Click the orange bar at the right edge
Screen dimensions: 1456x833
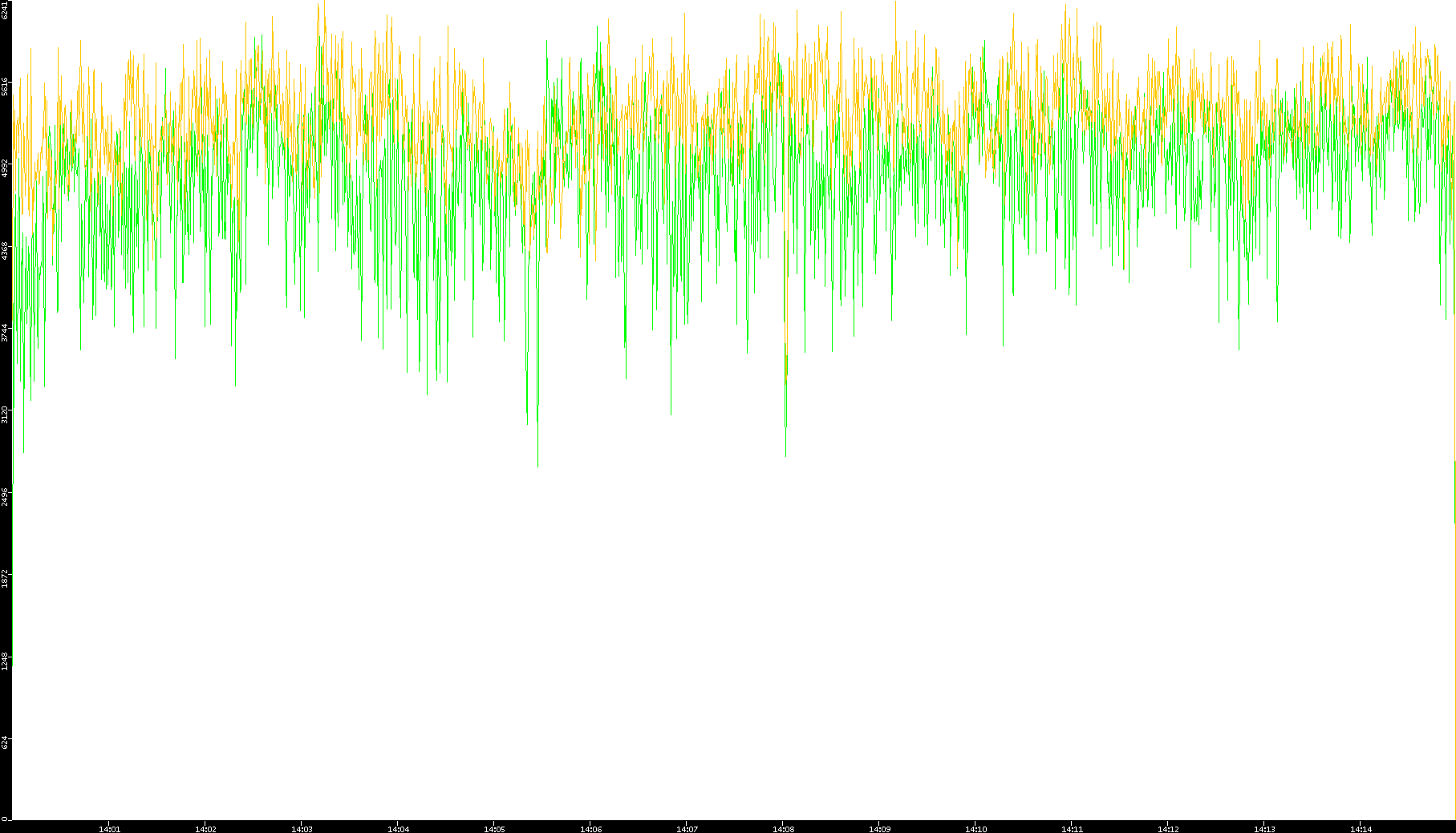pos(1454,491)
